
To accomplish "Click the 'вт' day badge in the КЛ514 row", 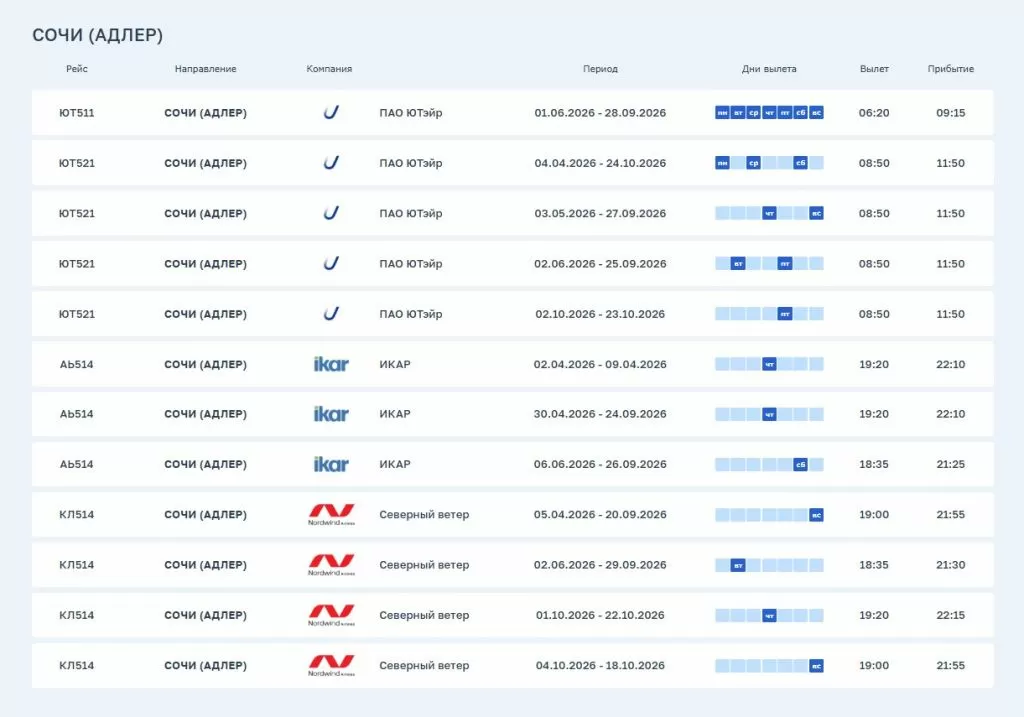I will (x=738, y=565).
